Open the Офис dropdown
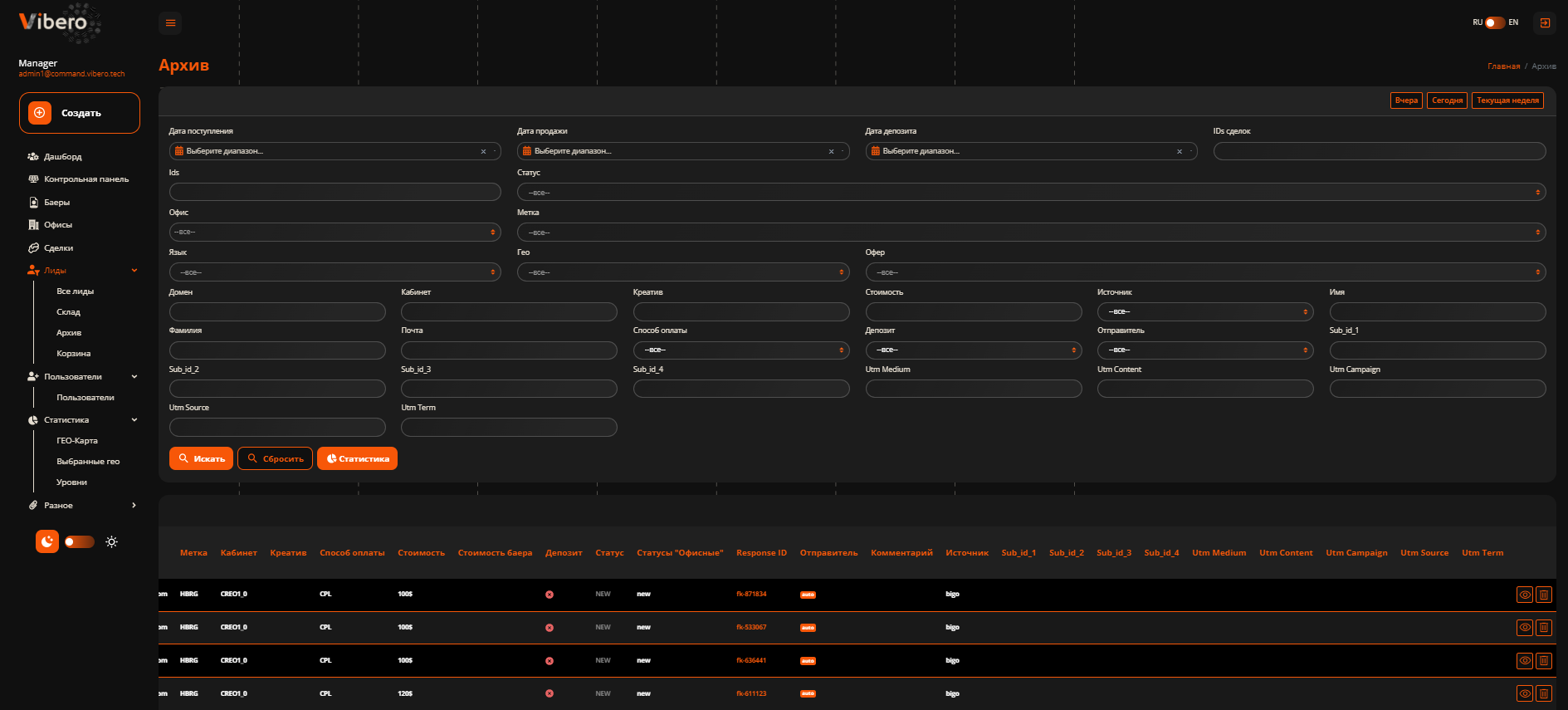Viewport: 1568px width, 710px height. (335, 233)
